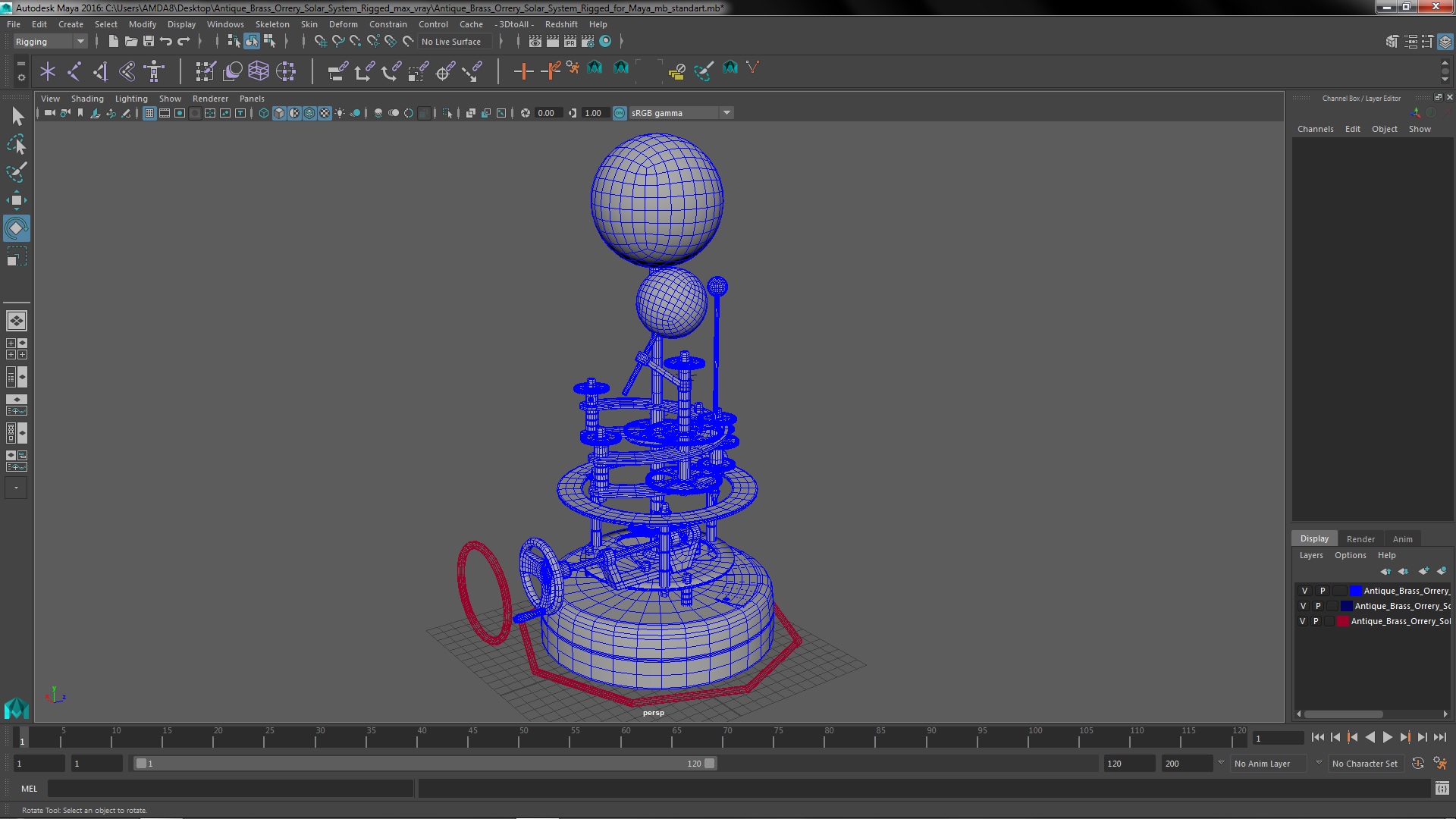This screenshot has width=1456, height=819.
Task: Toggle visibility V of the Antique_Brass_Orrery_Sc layer
Action: point(1303,606)
